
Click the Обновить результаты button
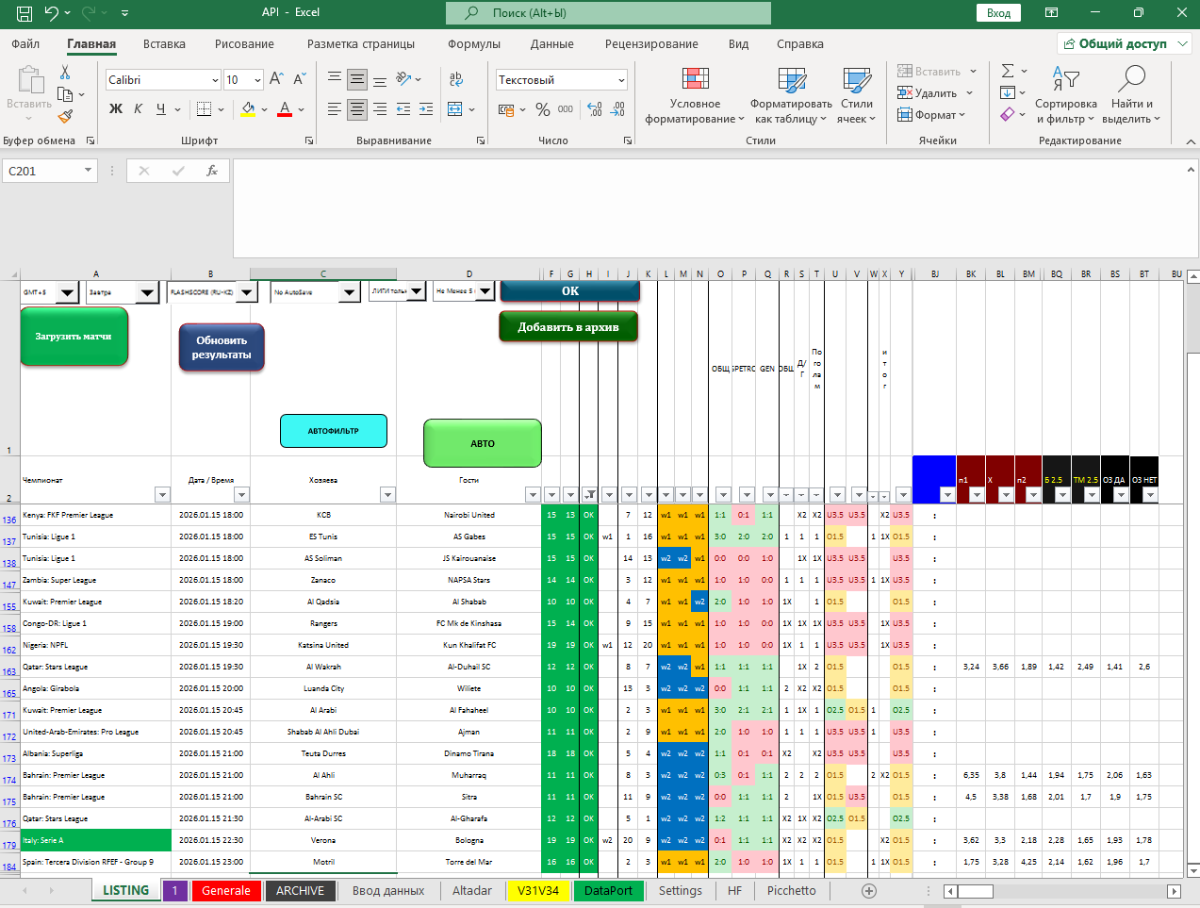click(x=221, y=347)
